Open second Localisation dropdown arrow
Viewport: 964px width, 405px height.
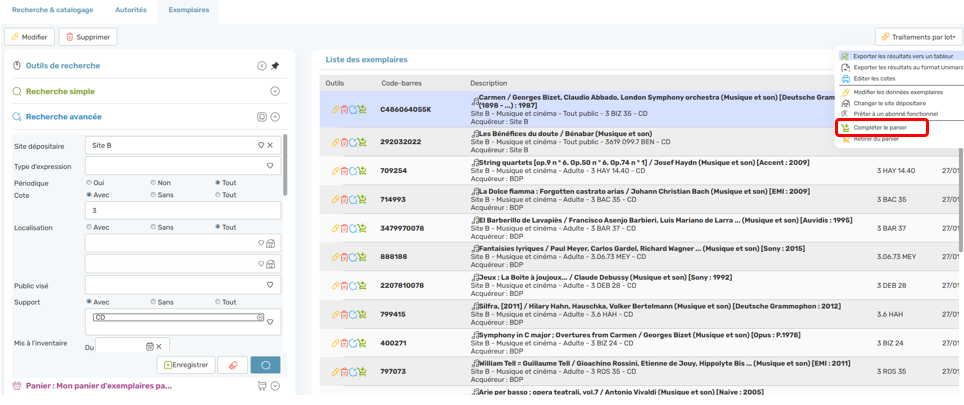261,264
